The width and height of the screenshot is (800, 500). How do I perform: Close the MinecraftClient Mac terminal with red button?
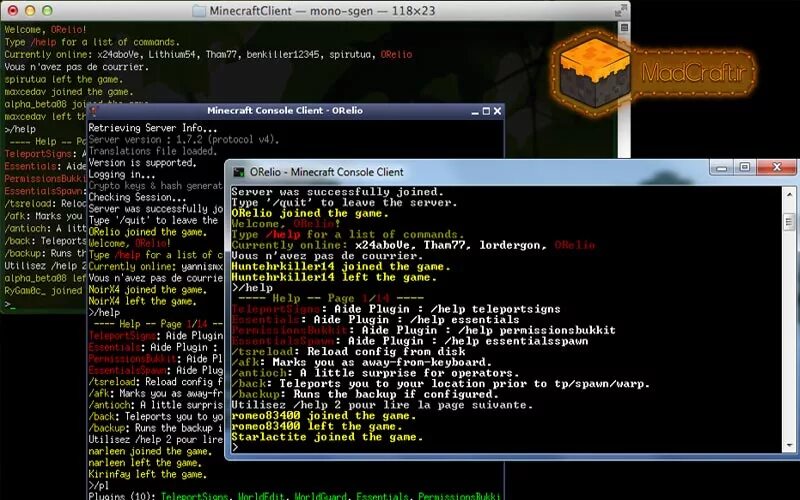[13, 10]
